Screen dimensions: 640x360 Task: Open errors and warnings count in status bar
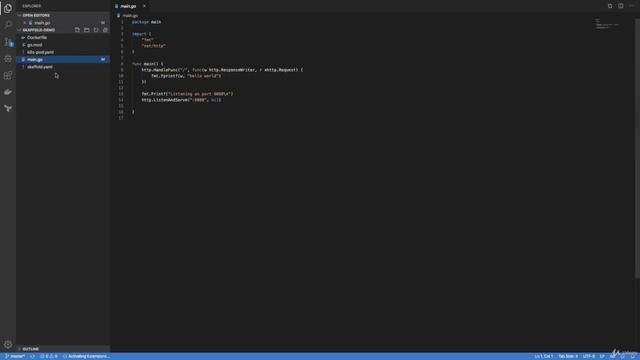(49, 356)
